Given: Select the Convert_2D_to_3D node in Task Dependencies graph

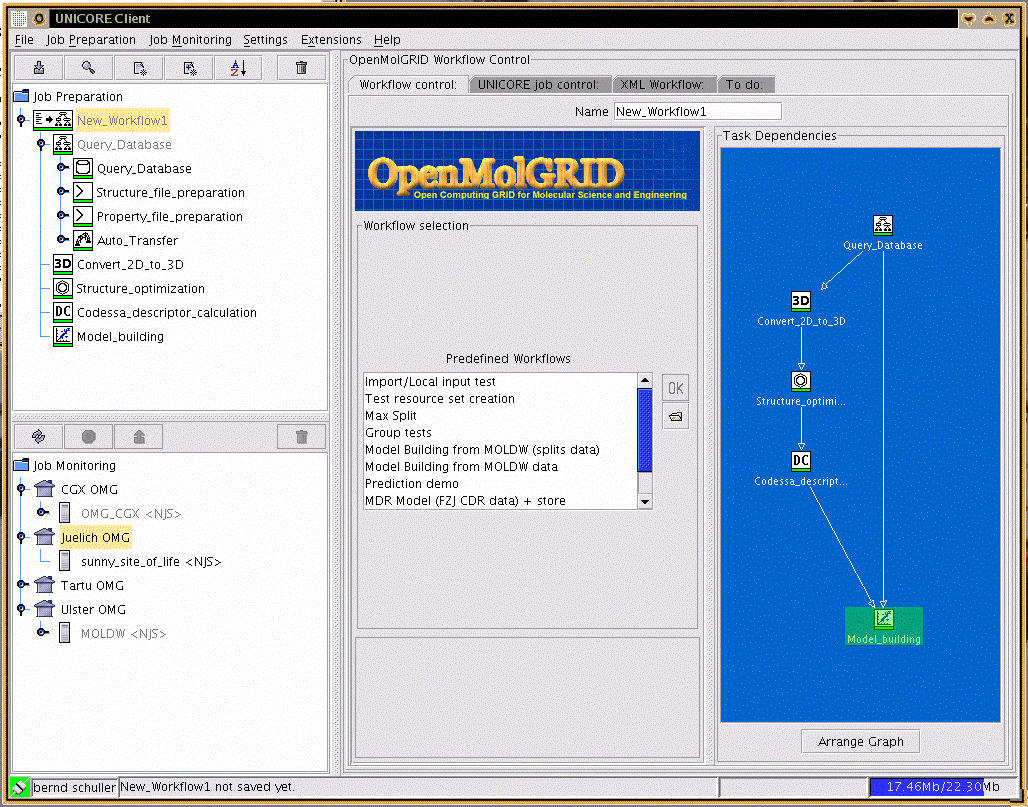Looking at the screenshot, I should point(801,309).
